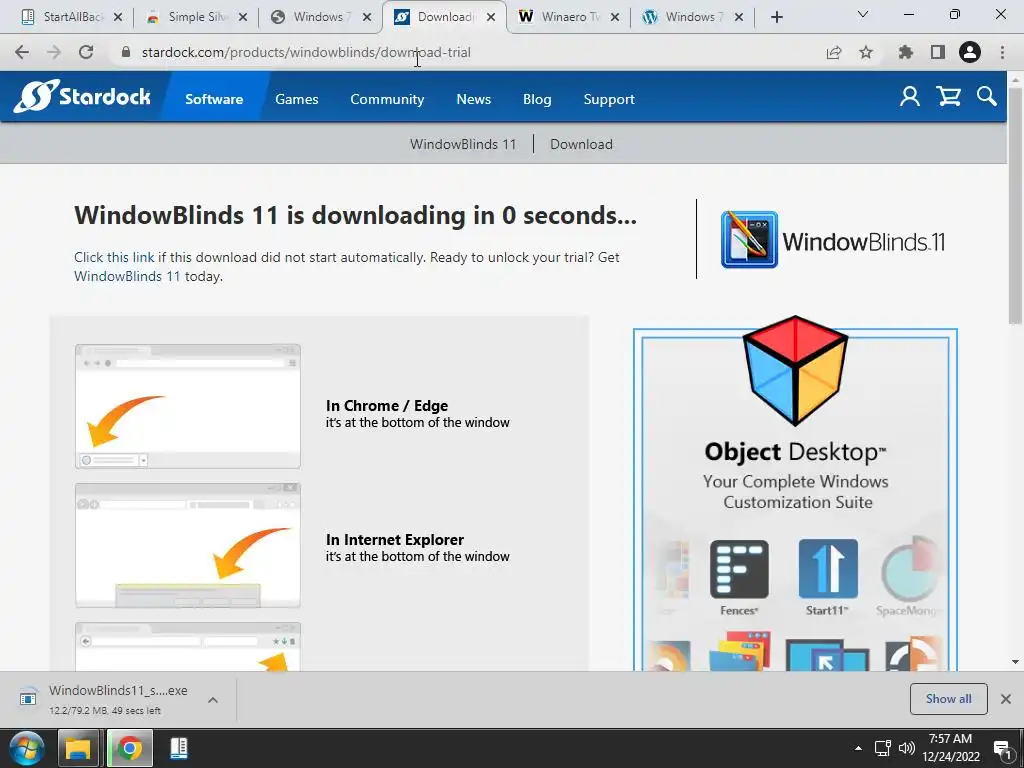Open the Extensions puzzle icon
The width and height of the screenshot is (1024, 768).
pyautogui.click(x=905, y=52)
